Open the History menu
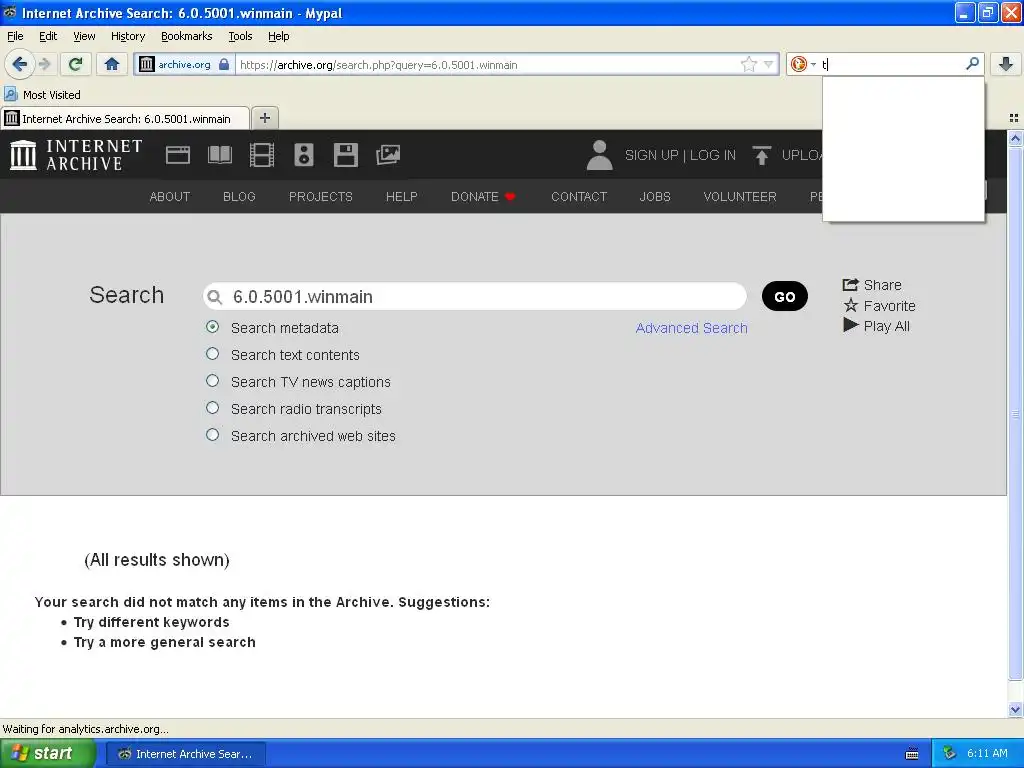Viewport: 1024px width, 768px height. (x=127, y=36)
